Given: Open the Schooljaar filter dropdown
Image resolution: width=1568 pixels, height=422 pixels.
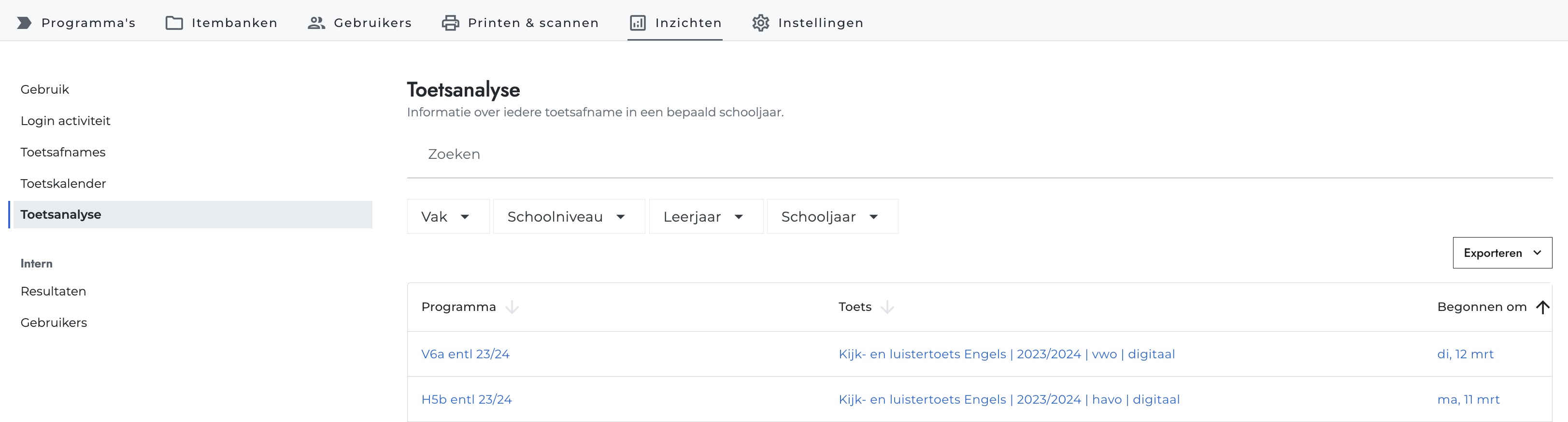Looking at the screenshot, I should coord(832,216).
